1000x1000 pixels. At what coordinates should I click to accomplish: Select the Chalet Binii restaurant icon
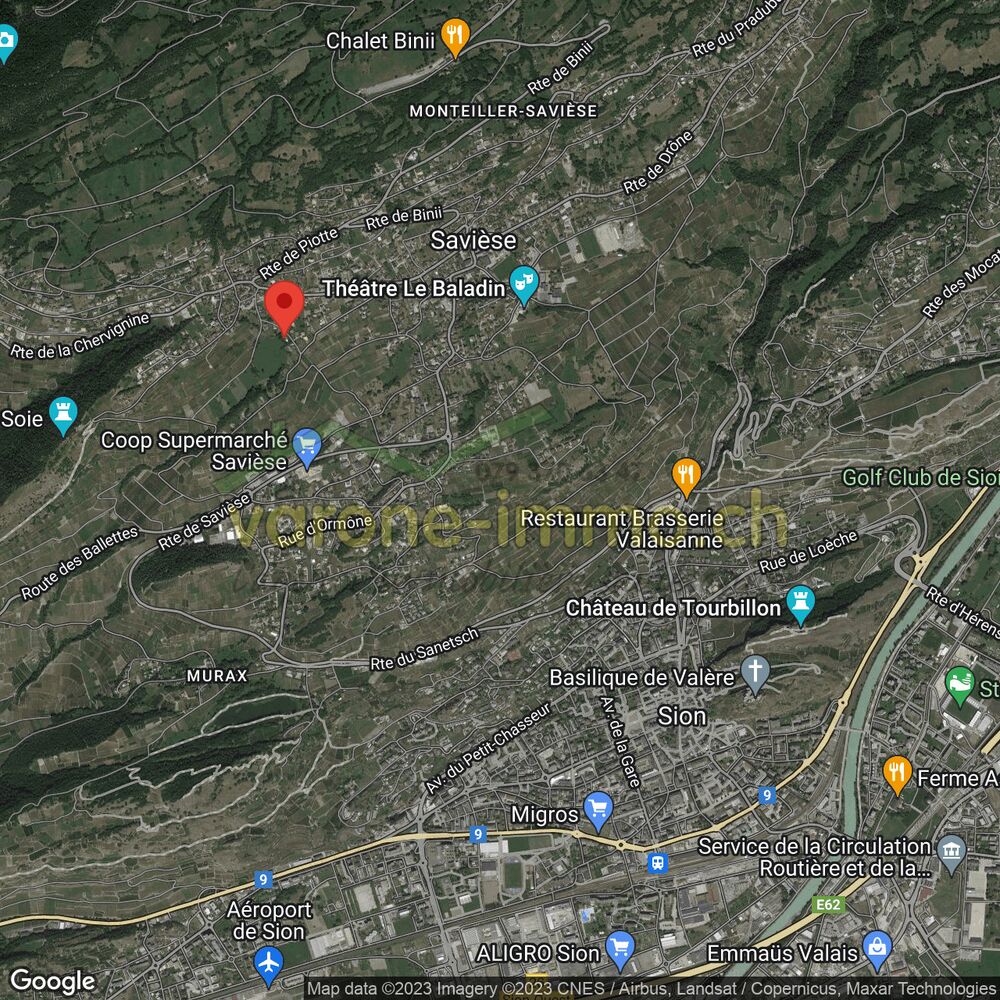(455, 38)
